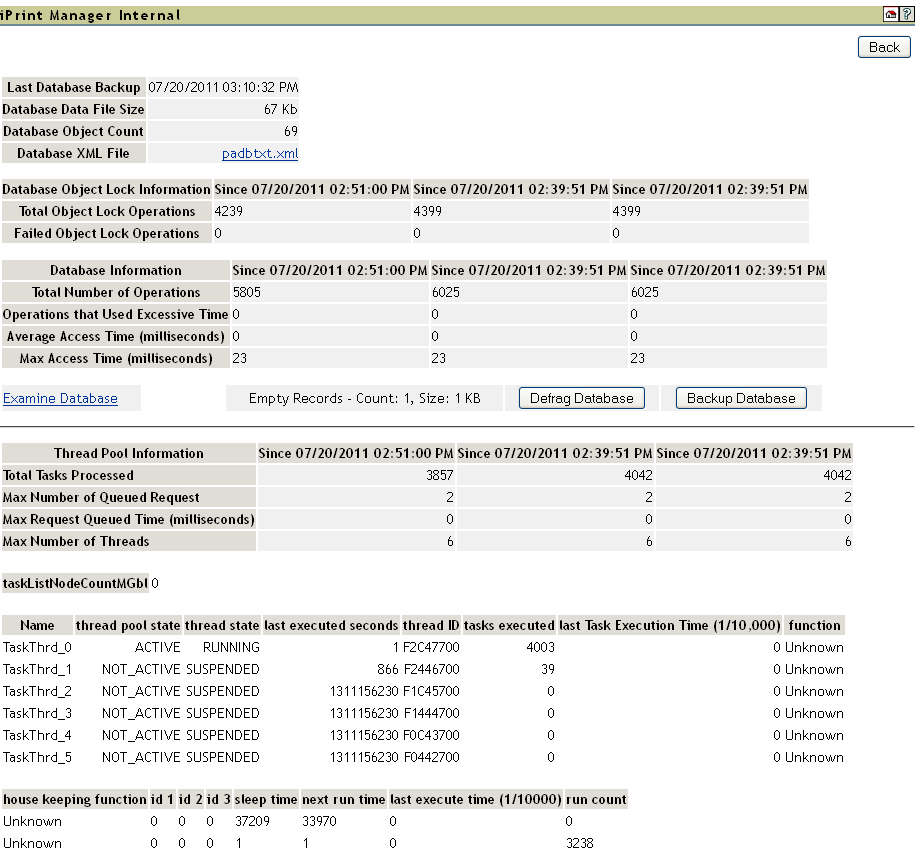Click the Database Object Lock Information header
This screenshot has height=868, width=915.
106,189
